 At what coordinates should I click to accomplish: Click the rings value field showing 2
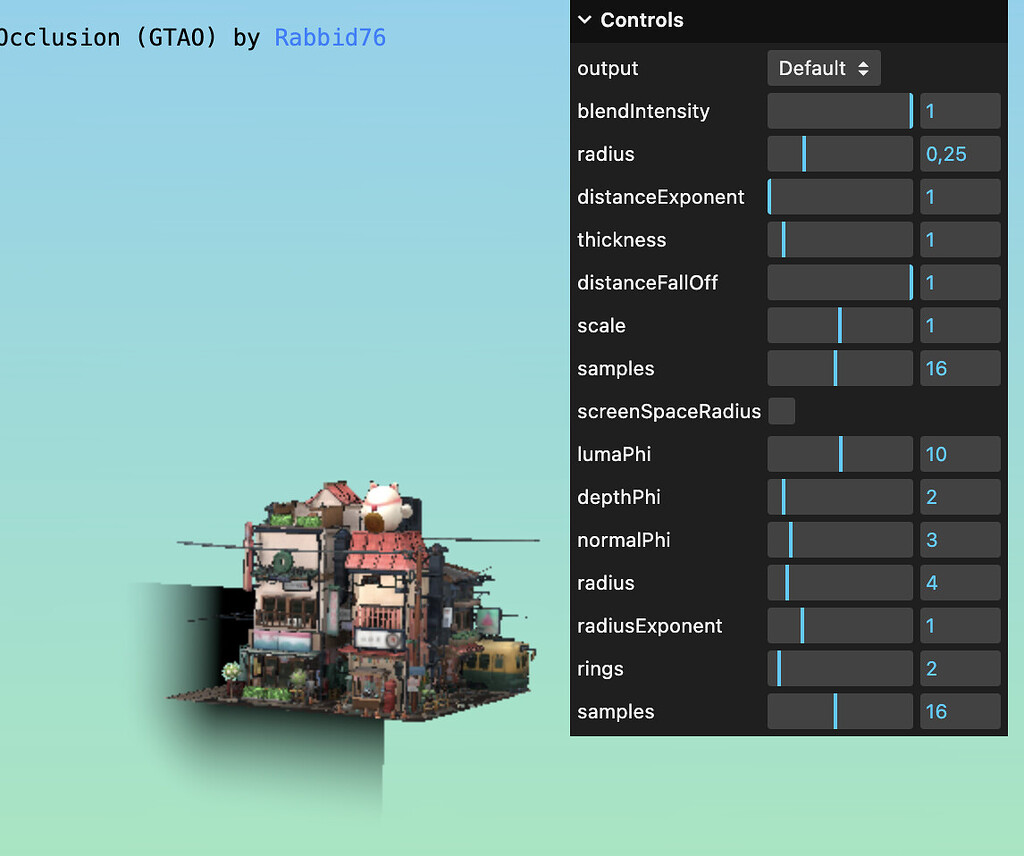coord(959,669)
